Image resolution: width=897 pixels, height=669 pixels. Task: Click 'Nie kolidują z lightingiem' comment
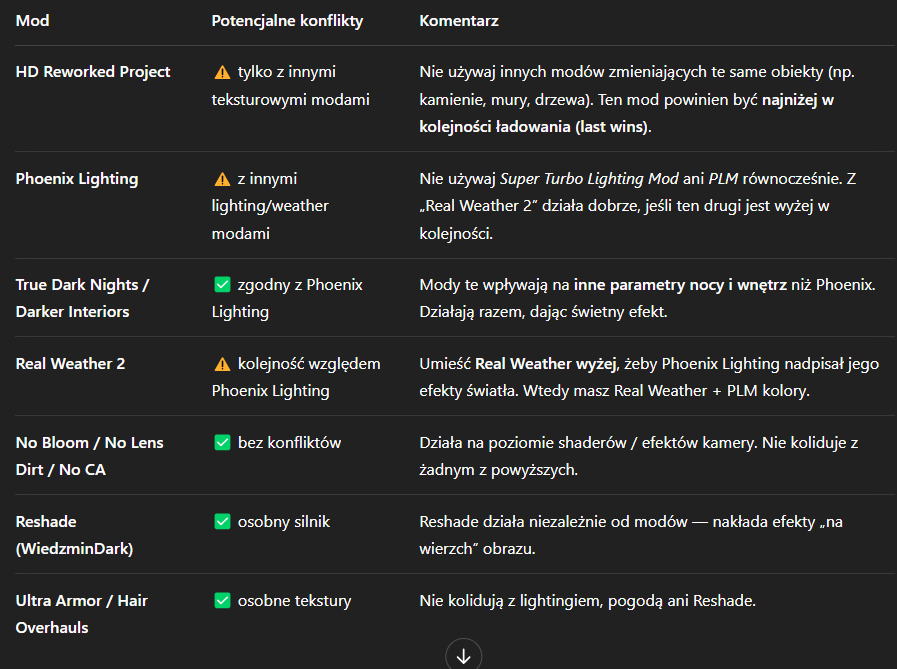(x=588, y=600)
